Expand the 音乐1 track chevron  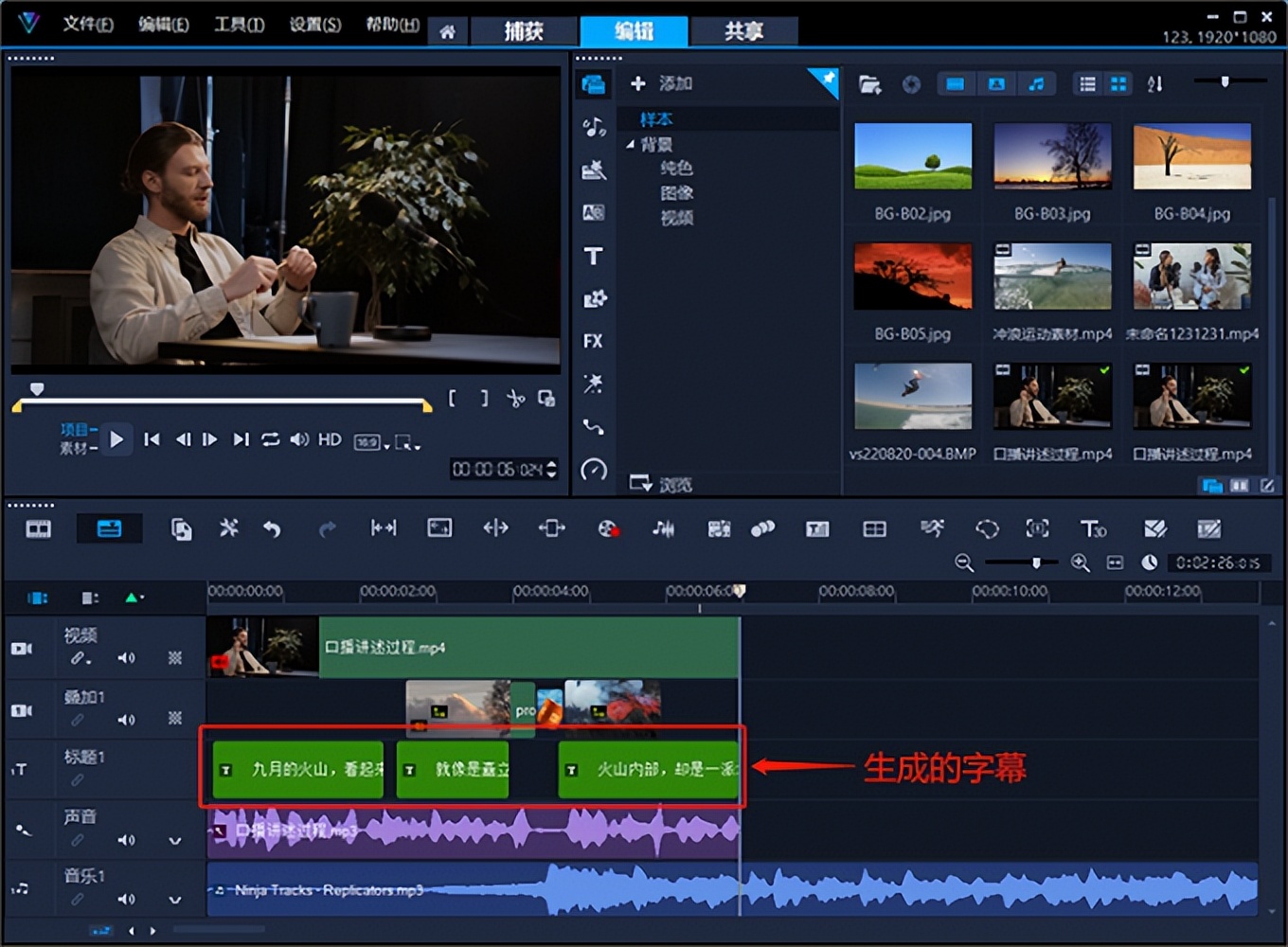point(175,900)
